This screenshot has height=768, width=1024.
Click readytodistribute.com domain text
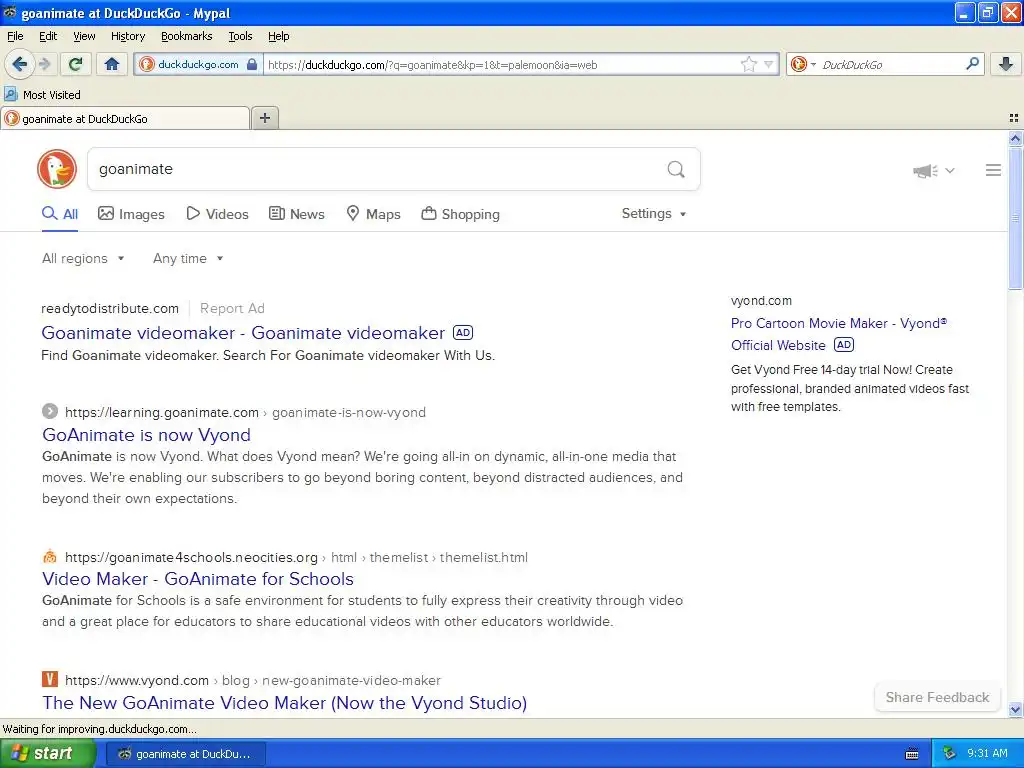[110, 308]
